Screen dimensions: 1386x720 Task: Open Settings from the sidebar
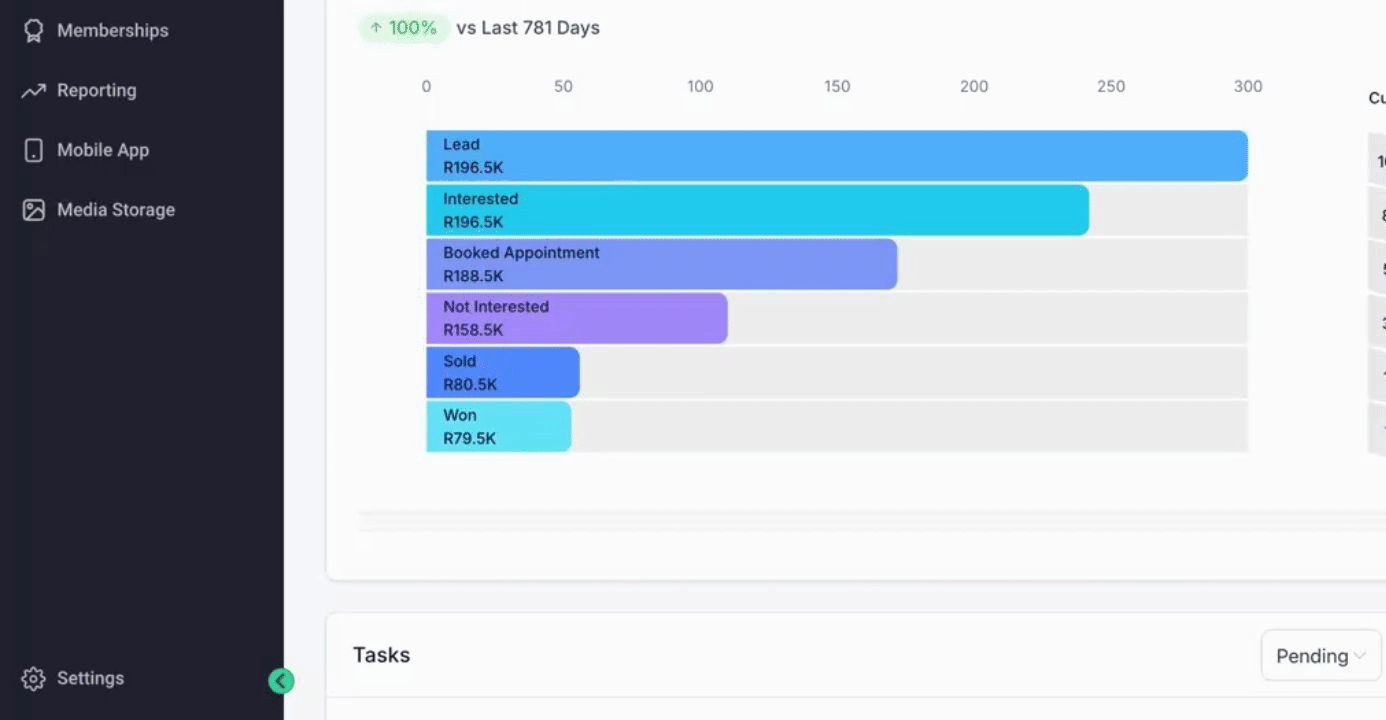(x=90, y=679)
